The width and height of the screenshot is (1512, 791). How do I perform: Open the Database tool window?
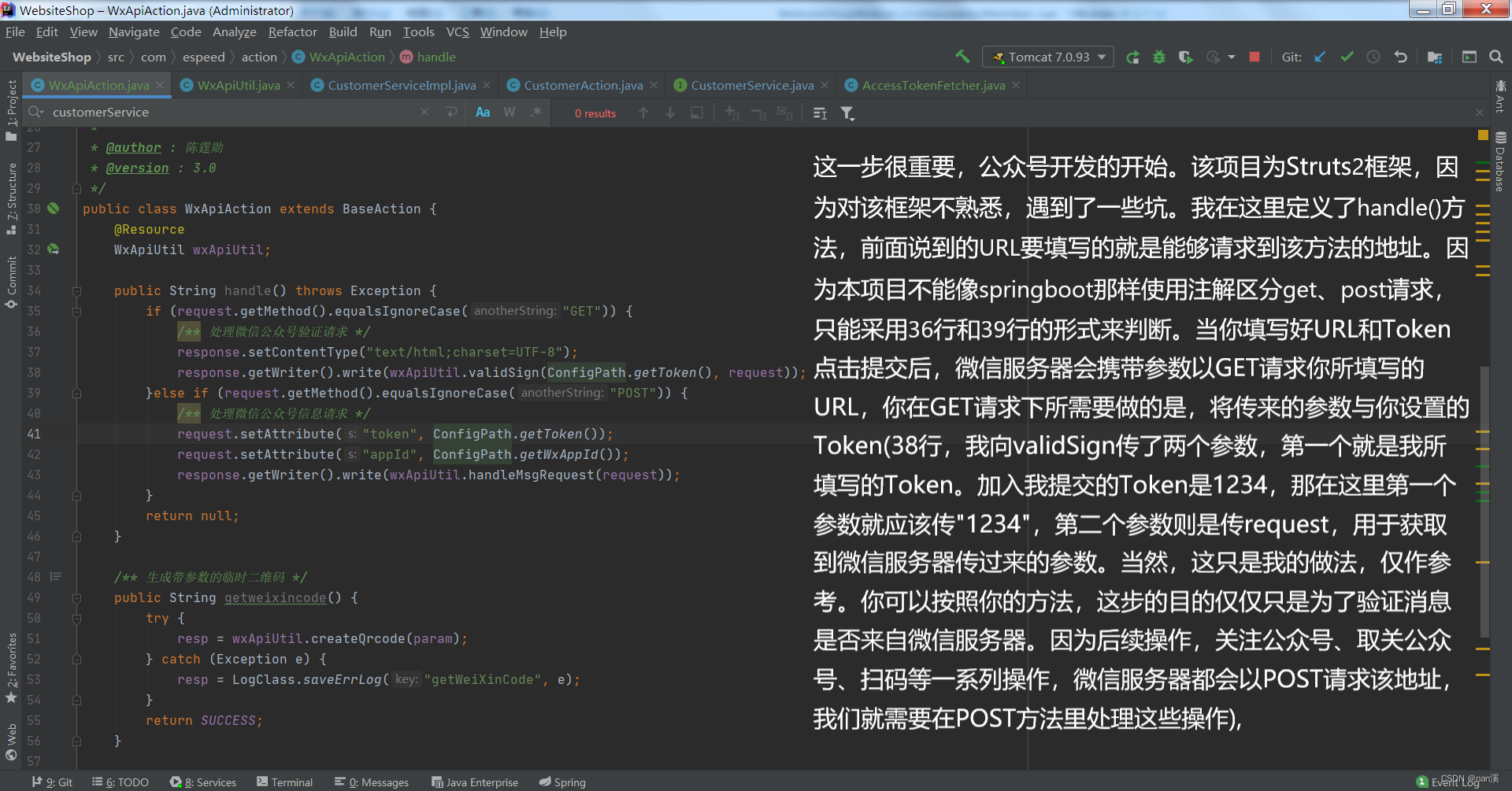1500,161
